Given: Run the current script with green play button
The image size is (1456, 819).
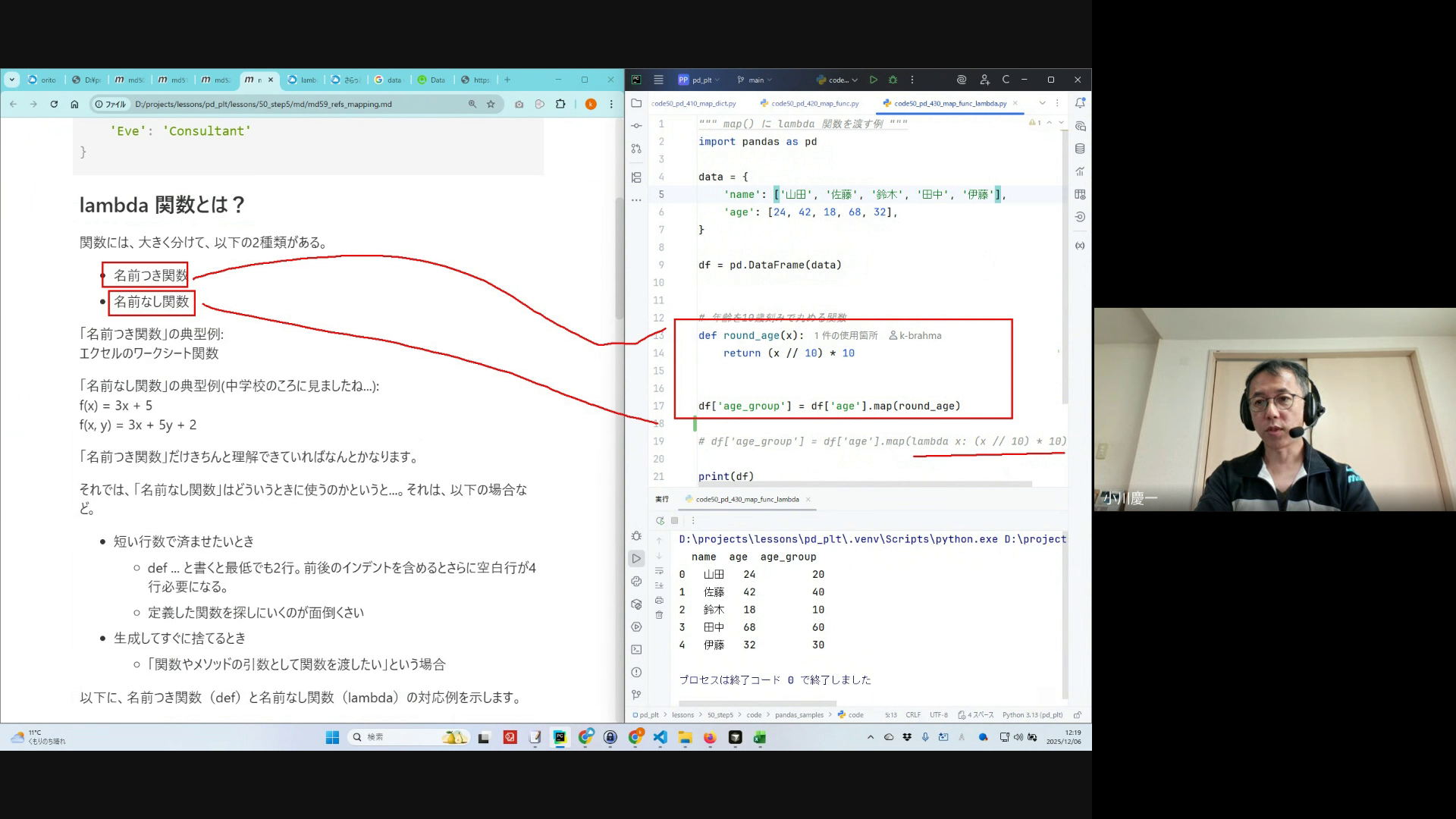Looking at the screenshot, I should tap(874, 80).
